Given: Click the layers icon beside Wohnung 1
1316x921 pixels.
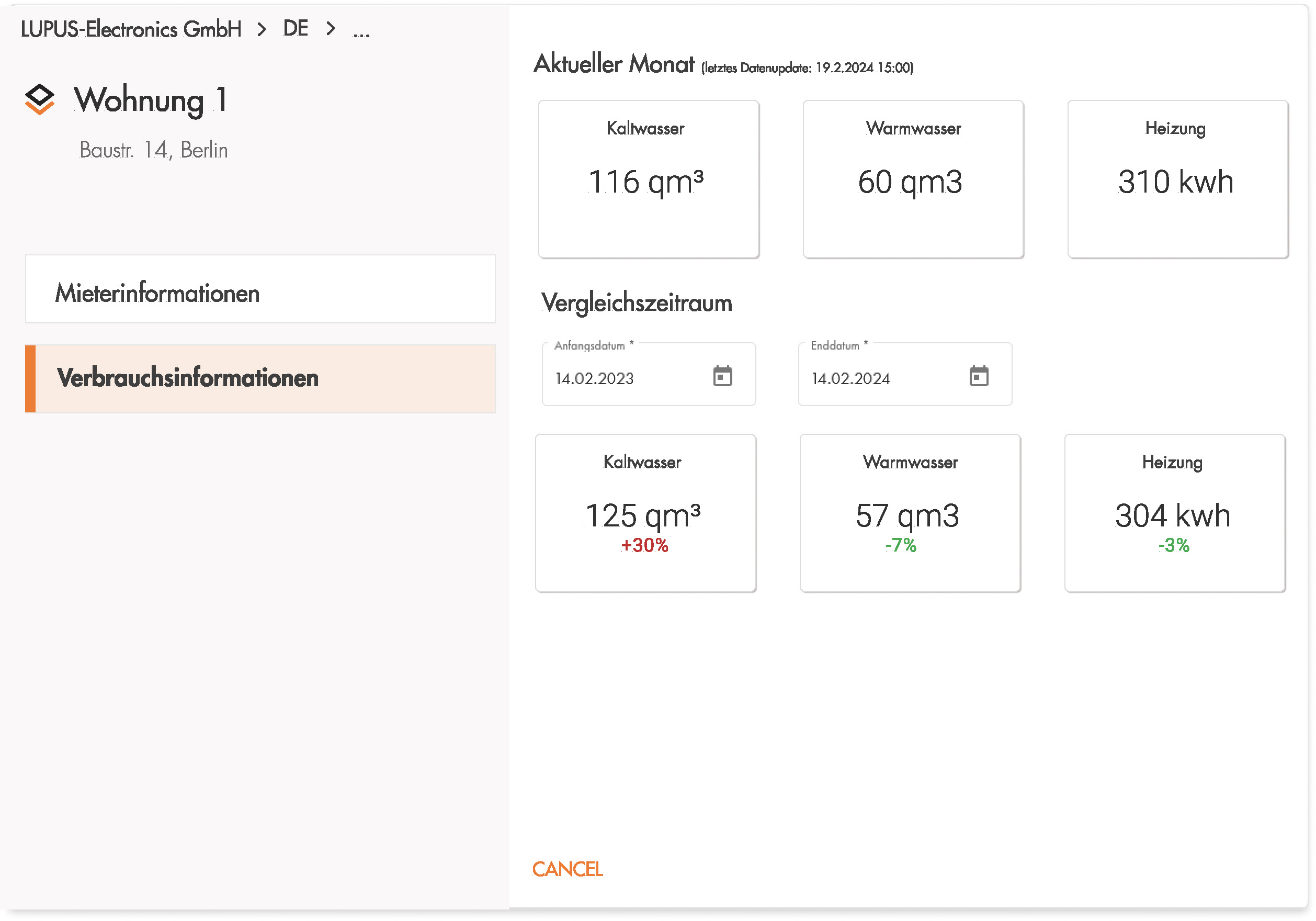Looking at the screenshot, I should (40, 99).
